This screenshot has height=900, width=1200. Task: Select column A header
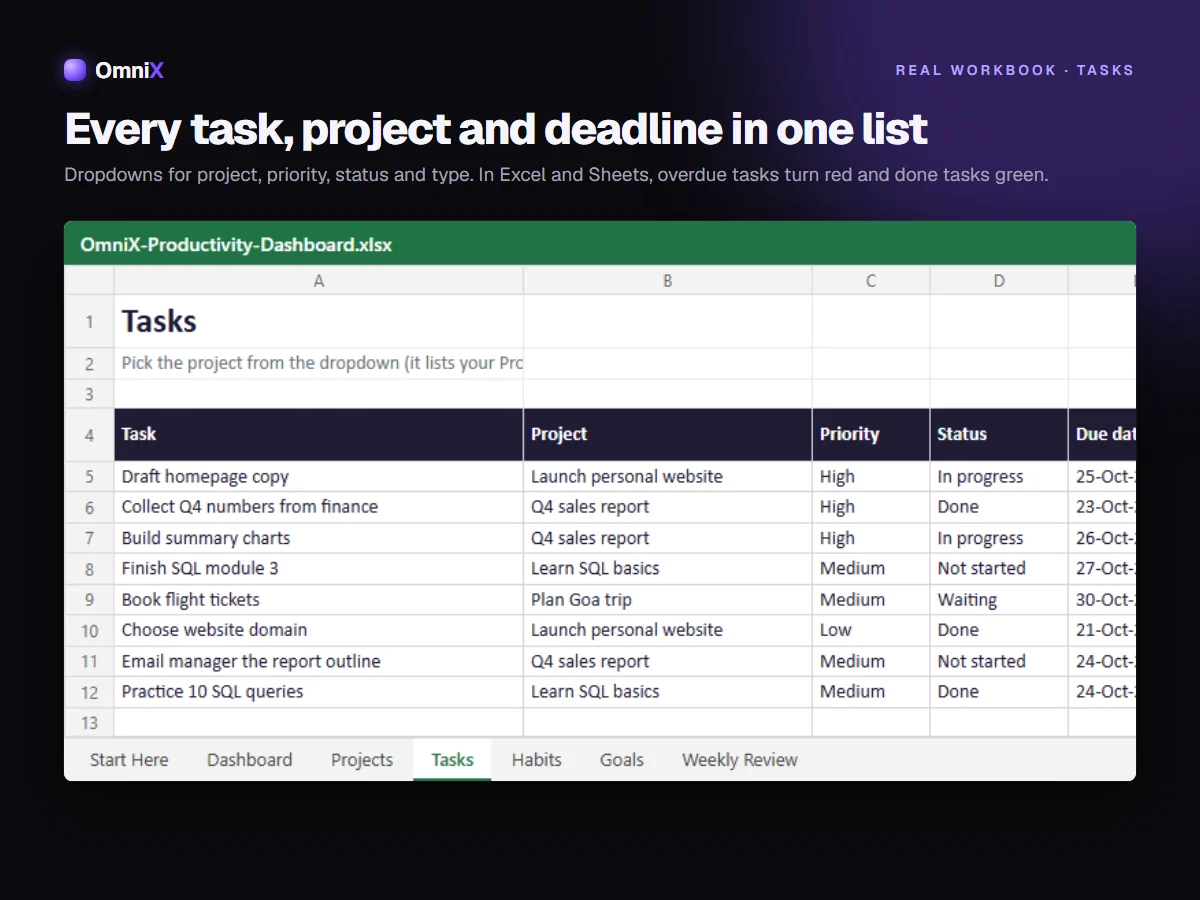coord(319,281)
